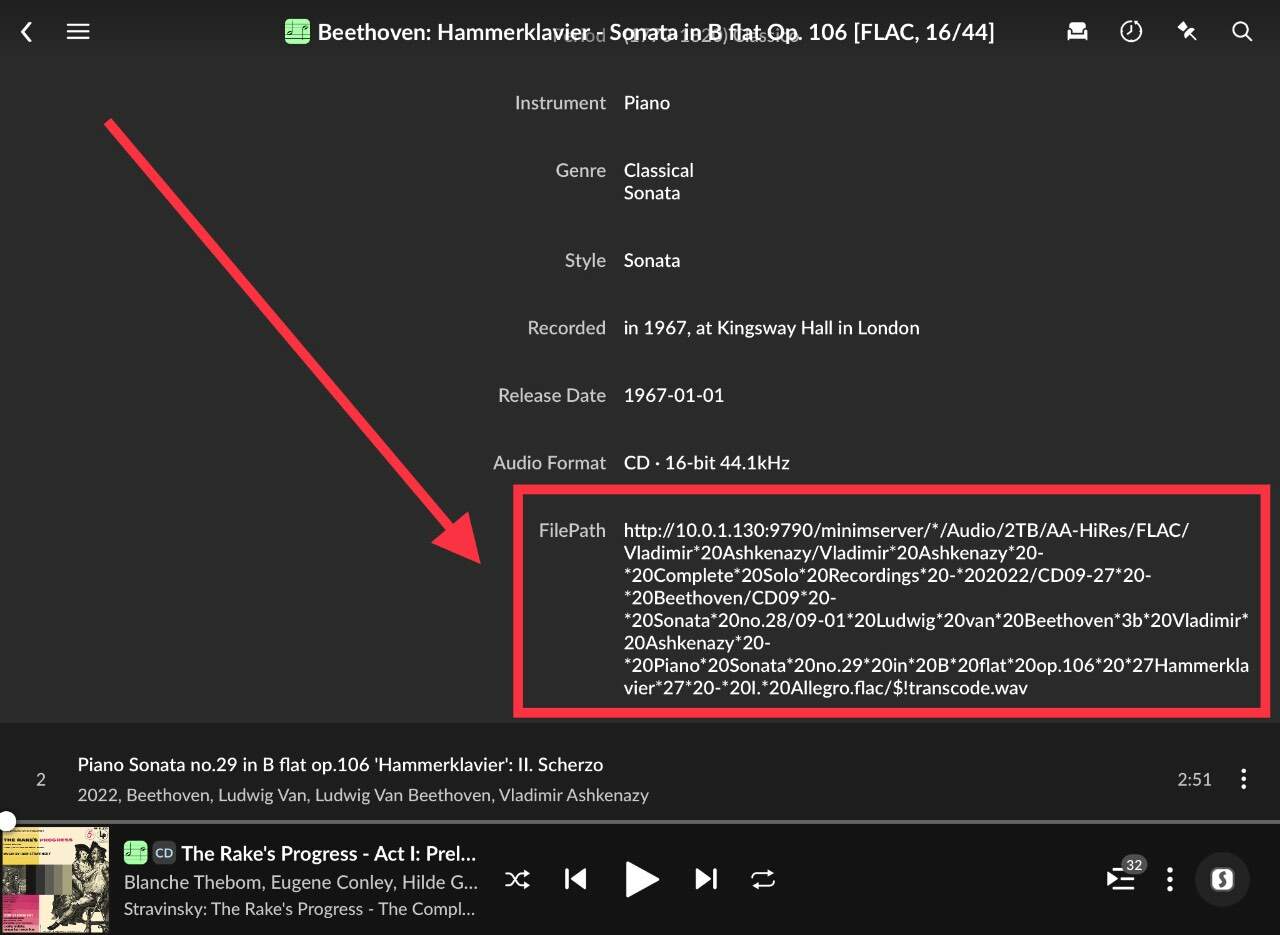Open the play queue with 32 items
This screenshot has height=935, width=1280.
click(x=1122, y=878)
